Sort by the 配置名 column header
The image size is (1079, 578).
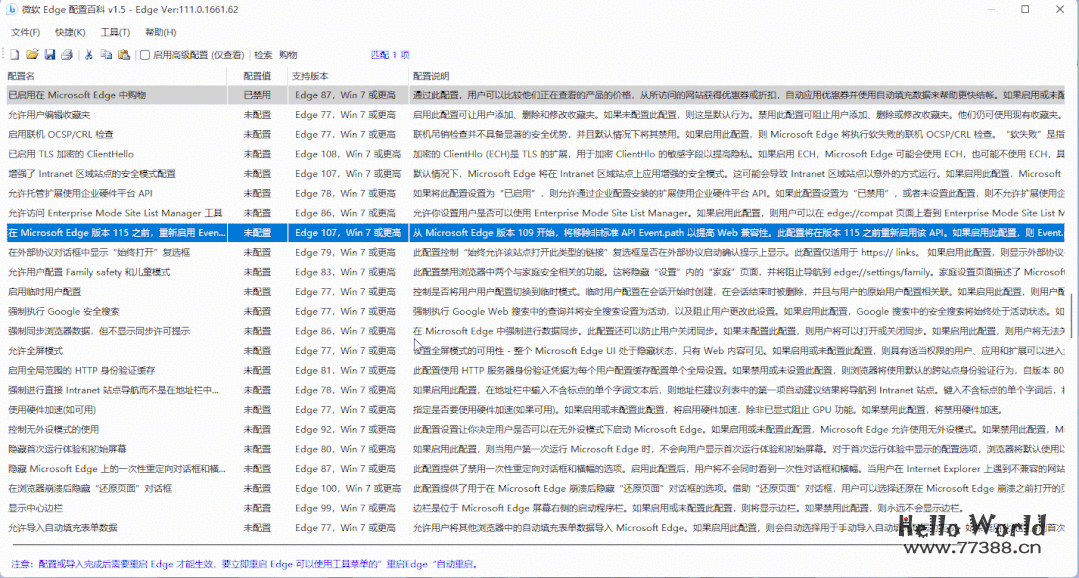[x=22, y=76]
